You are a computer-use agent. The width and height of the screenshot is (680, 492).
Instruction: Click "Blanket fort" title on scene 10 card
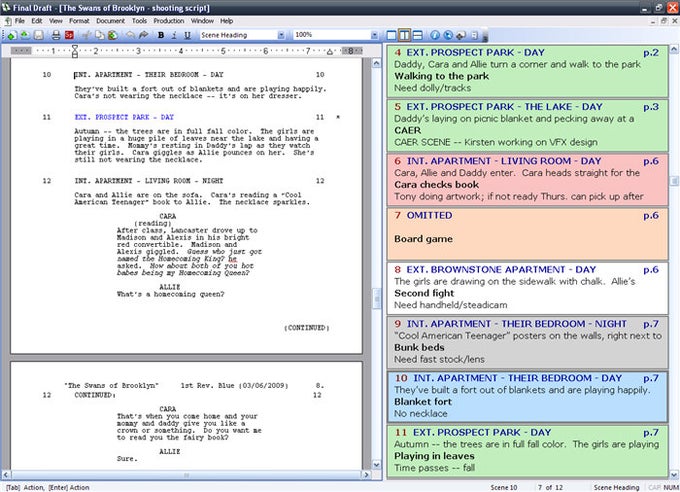click(x=423, y=402)
